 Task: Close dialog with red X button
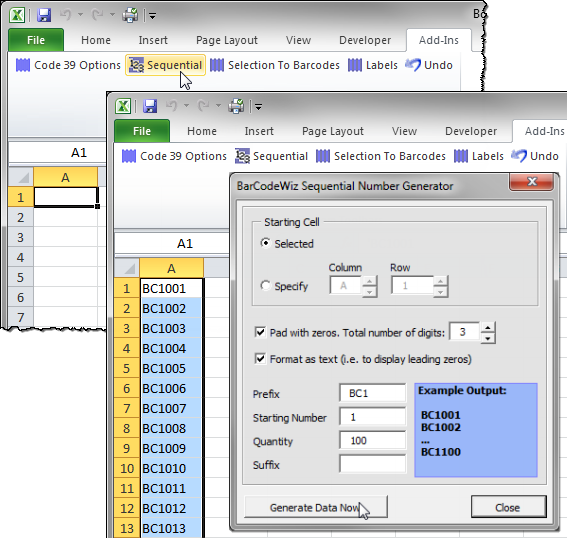(531, 182)
